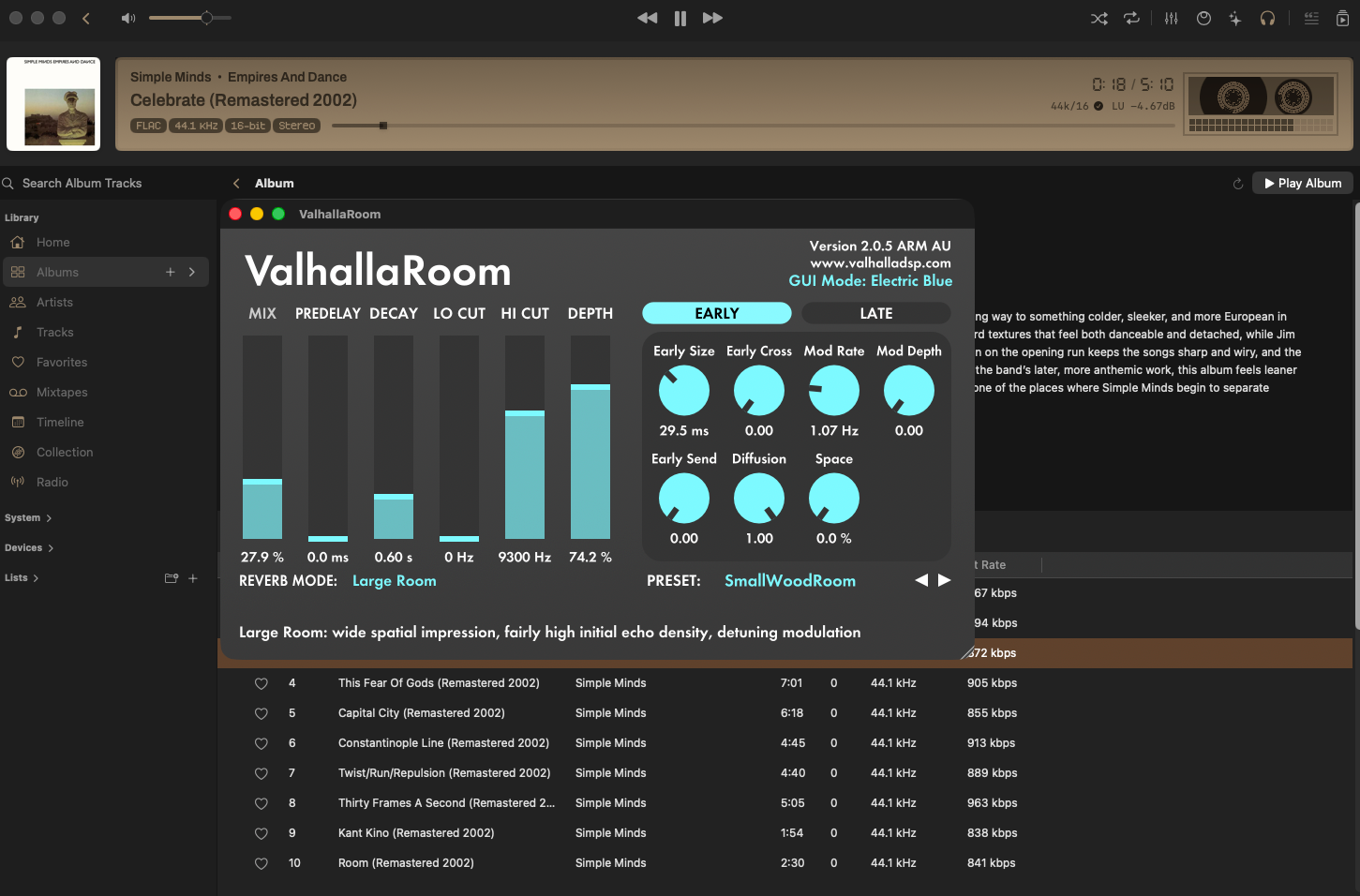Favorite Constantinople Line track
1360x896 pixels.
(262, 744)
